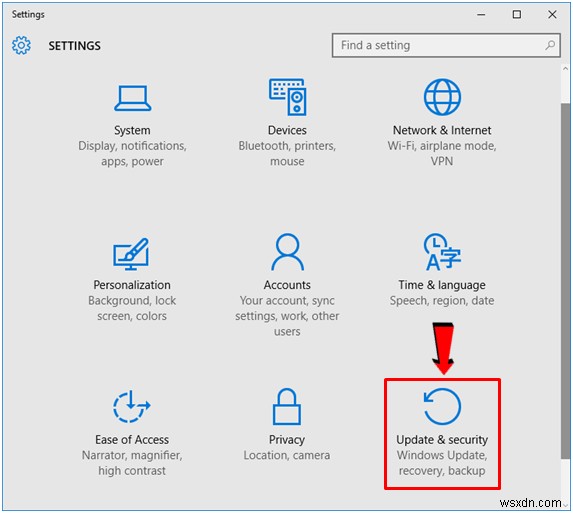
Task: Open the Accounts person icon
Action: click(x=288, y=252)
